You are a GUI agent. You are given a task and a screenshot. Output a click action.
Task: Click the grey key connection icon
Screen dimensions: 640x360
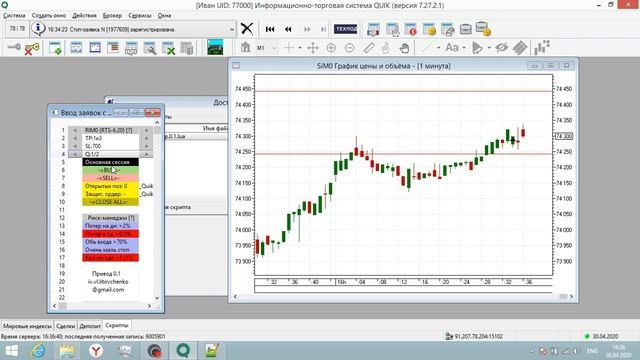click(x=13, y=48)
